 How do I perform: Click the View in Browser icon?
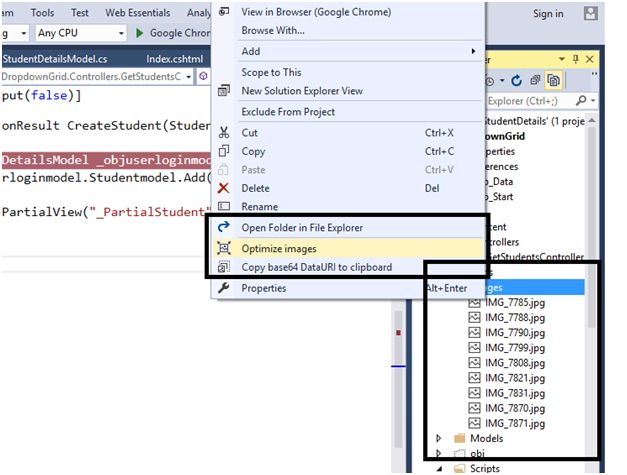click(224, 11)
